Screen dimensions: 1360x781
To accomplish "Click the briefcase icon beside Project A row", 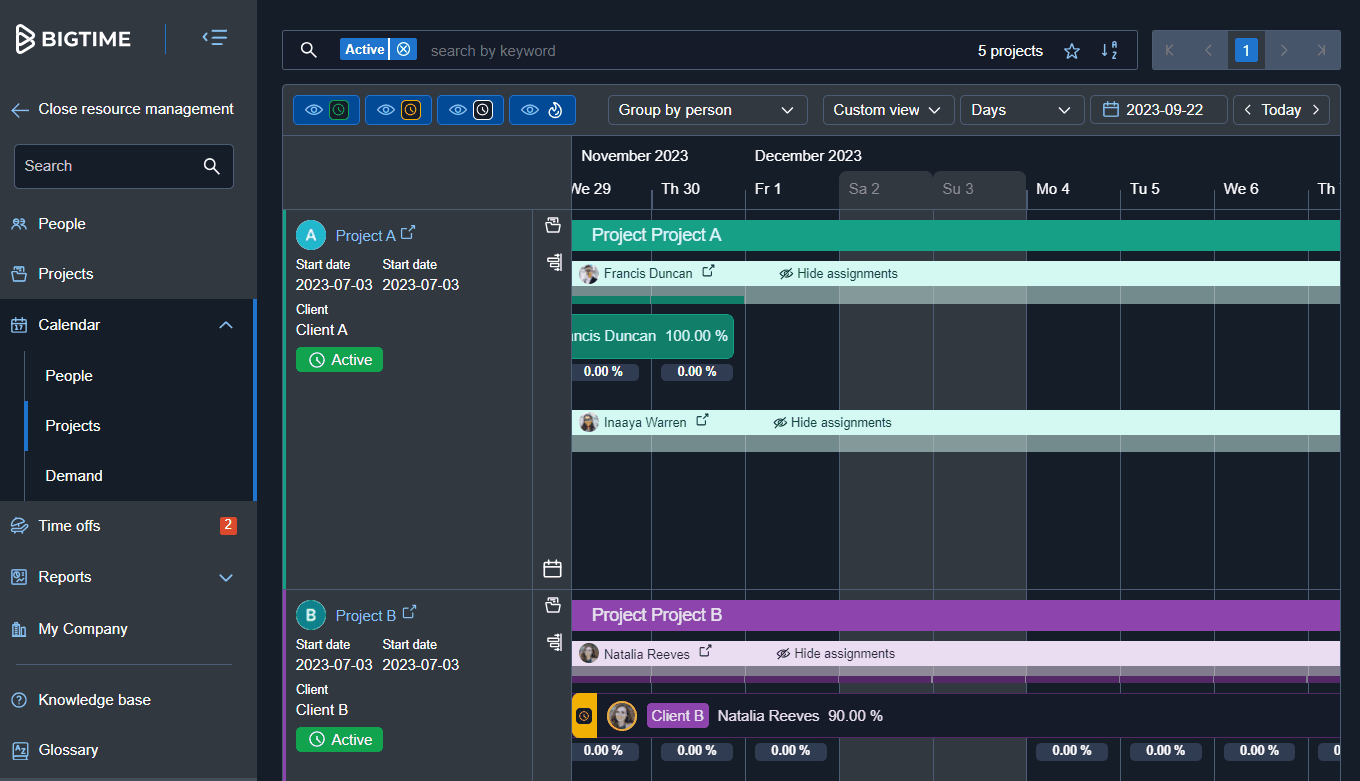I will pyautogui.click(x=553, y=225).
